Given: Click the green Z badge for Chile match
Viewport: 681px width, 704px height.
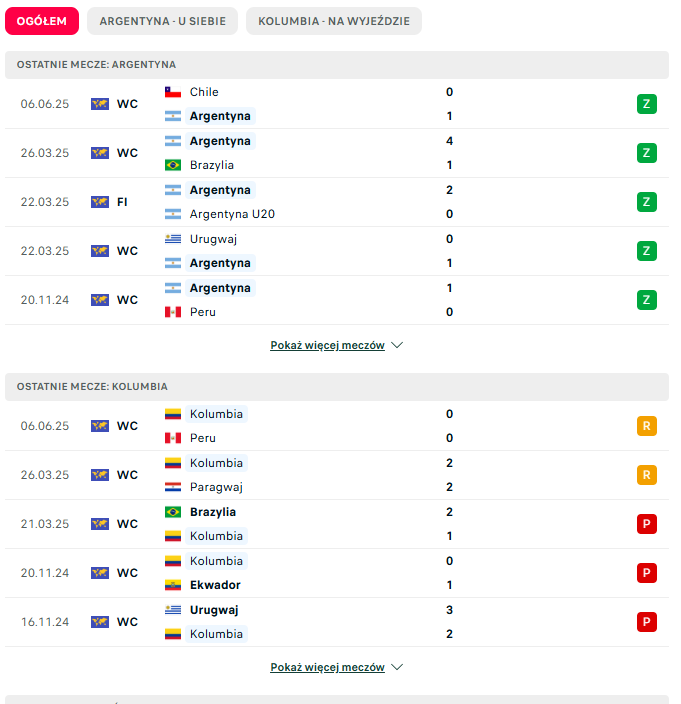Looking at the screenshot, I should 646,104.
